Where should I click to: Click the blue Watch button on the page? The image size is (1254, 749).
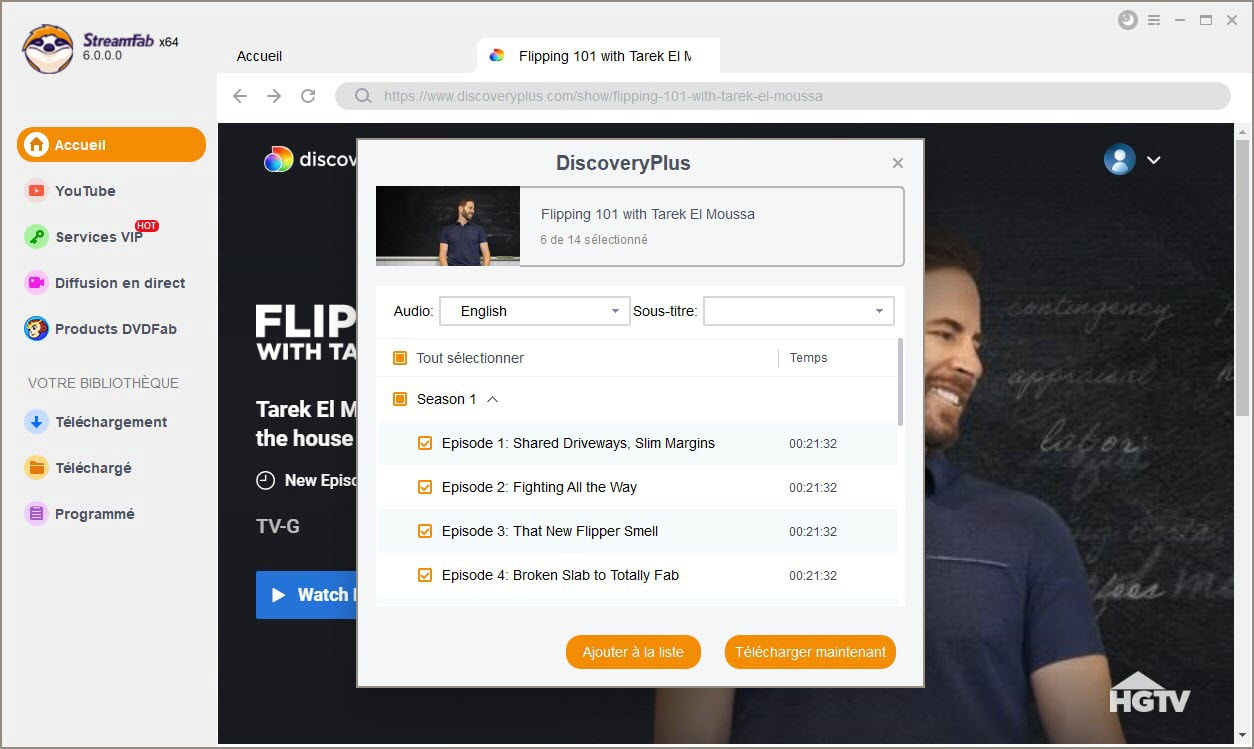coord(306,595)
